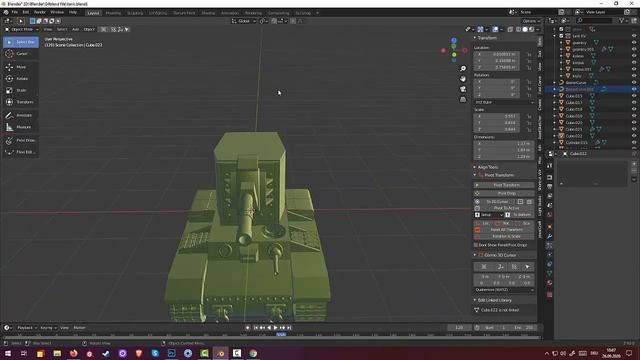The height and width of the screenshot is (360, 640).
Task: Open Object properties orange square tab
Action: 550,227
